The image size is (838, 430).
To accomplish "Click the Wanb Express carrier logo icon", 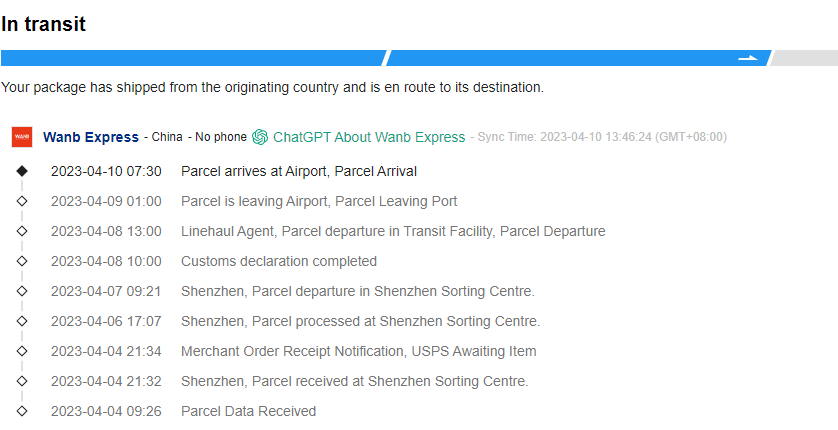I will click(x=22, y=137).
